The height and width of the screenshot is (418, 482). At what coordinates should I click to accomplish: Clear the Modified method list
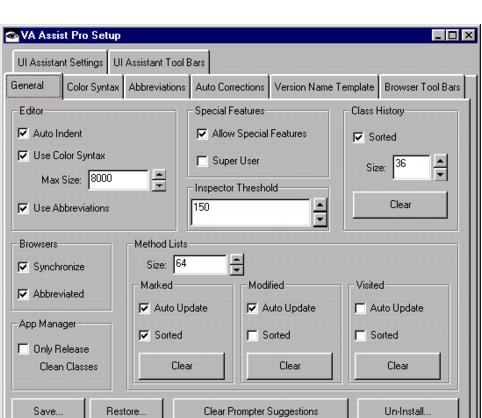[290, 366]
